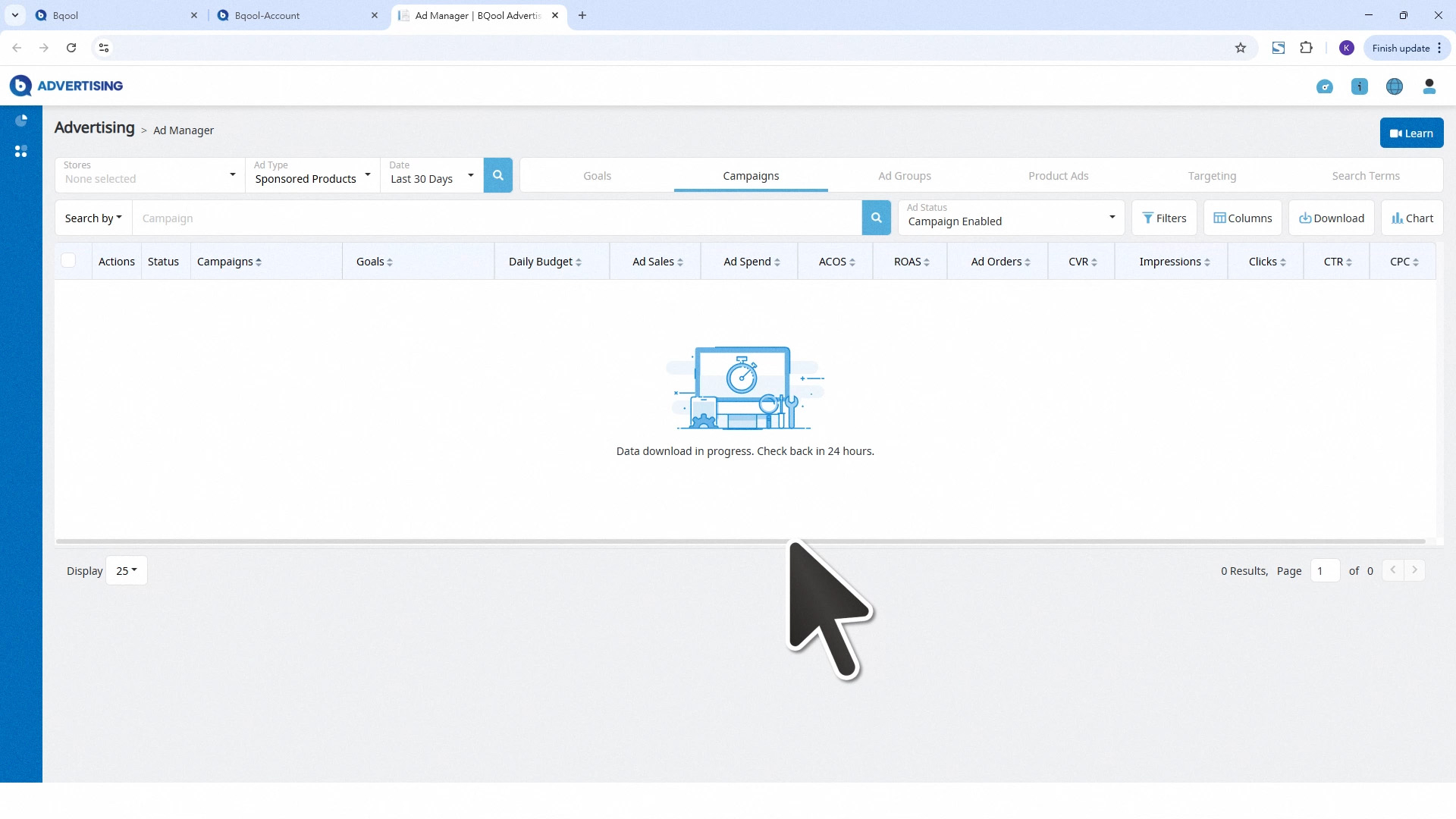
Task: Click the Campaign search input field
Action: coord(497,218)
